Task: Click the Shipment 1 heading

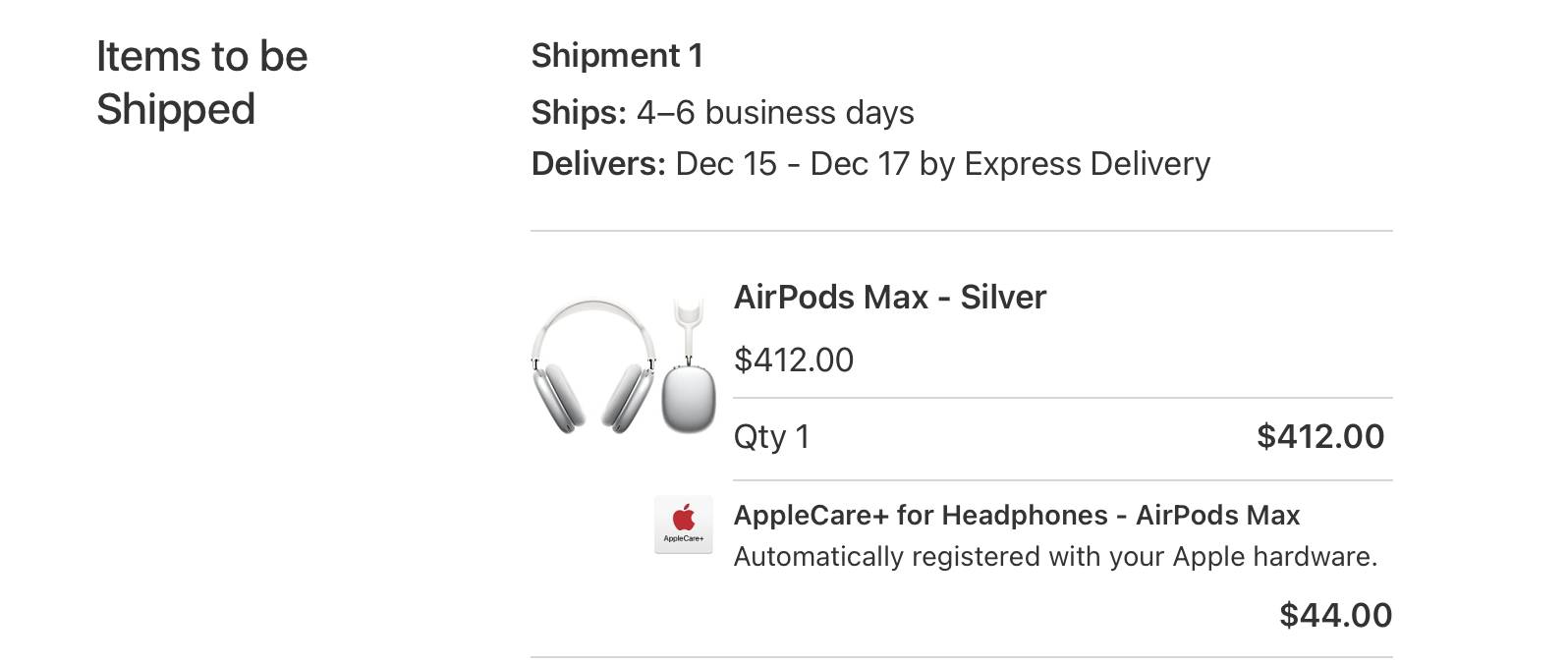Action: coord(617,56)
